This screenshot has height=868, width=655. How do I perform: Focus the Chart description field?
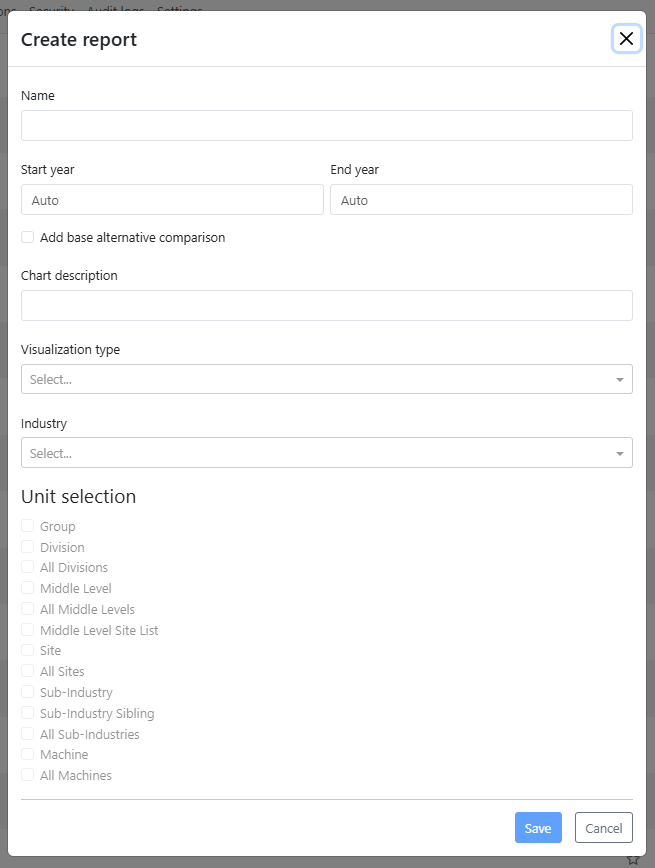click(327, 306)
